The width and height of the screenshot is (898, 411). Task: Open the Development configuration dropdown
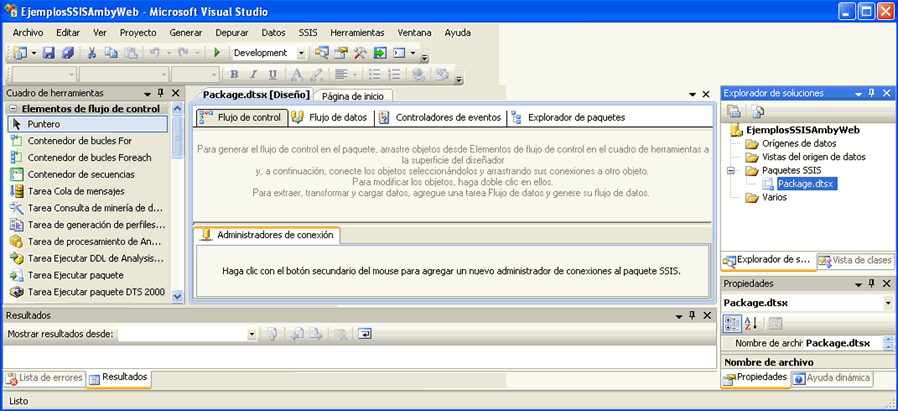tap(301, 53)
